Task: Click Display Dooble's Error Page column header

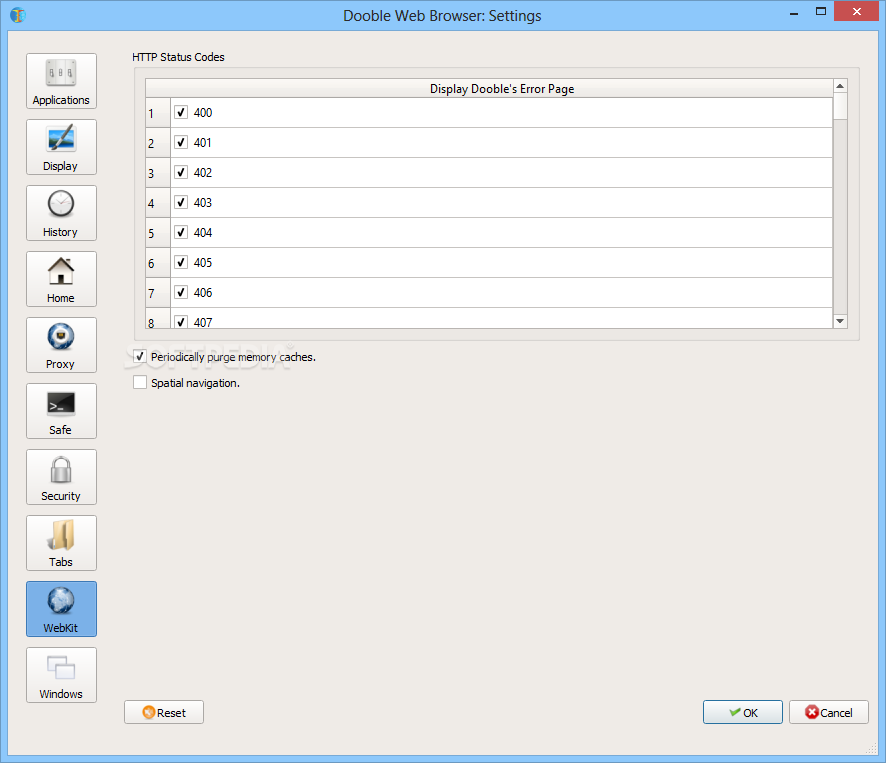Action: (489, 89)
